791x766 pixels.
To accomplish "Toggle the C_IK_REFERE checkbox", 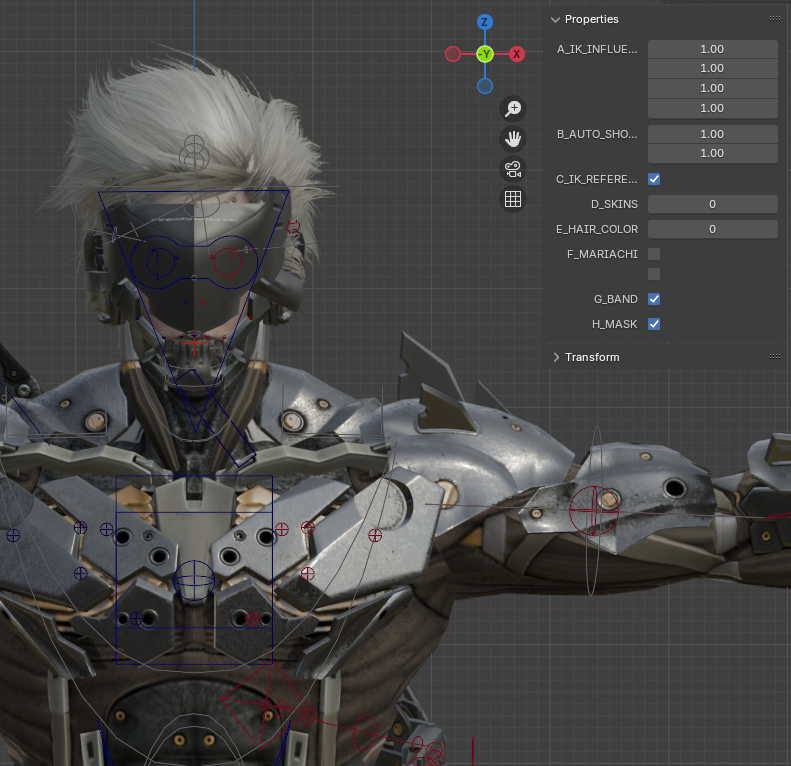I will tap(654, 179).
